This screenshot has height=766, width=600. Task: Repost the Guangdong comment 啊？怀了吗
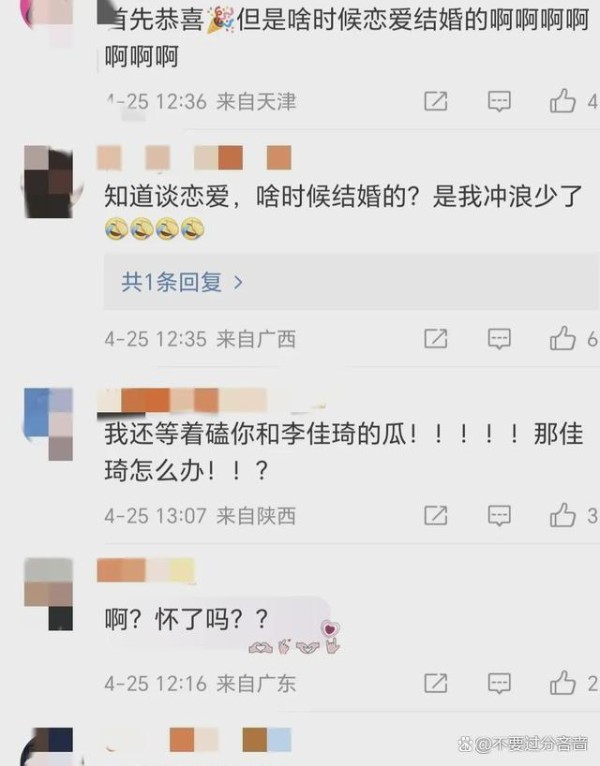coord(435,683)
